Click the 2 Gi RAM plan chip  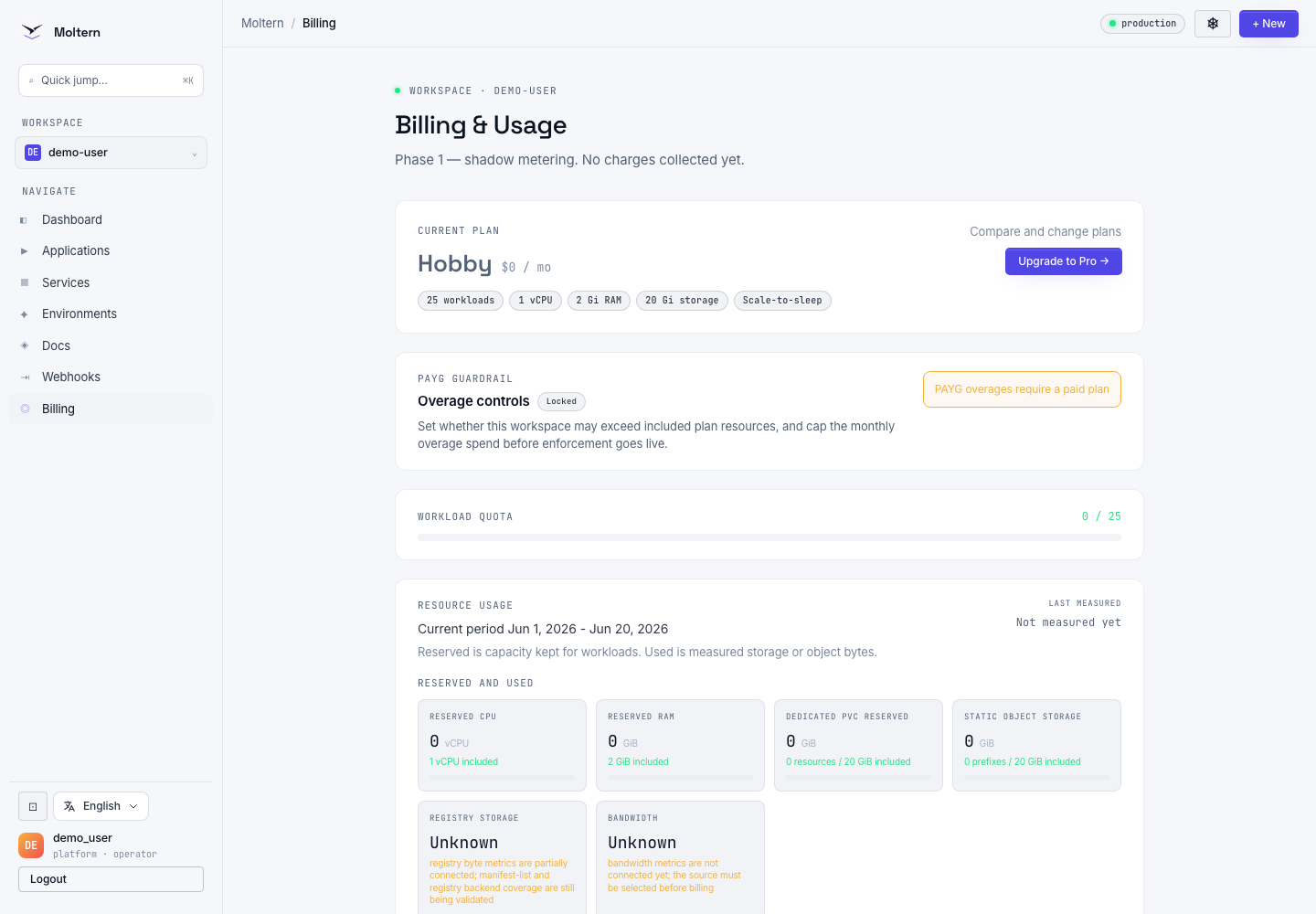point(599,301)
